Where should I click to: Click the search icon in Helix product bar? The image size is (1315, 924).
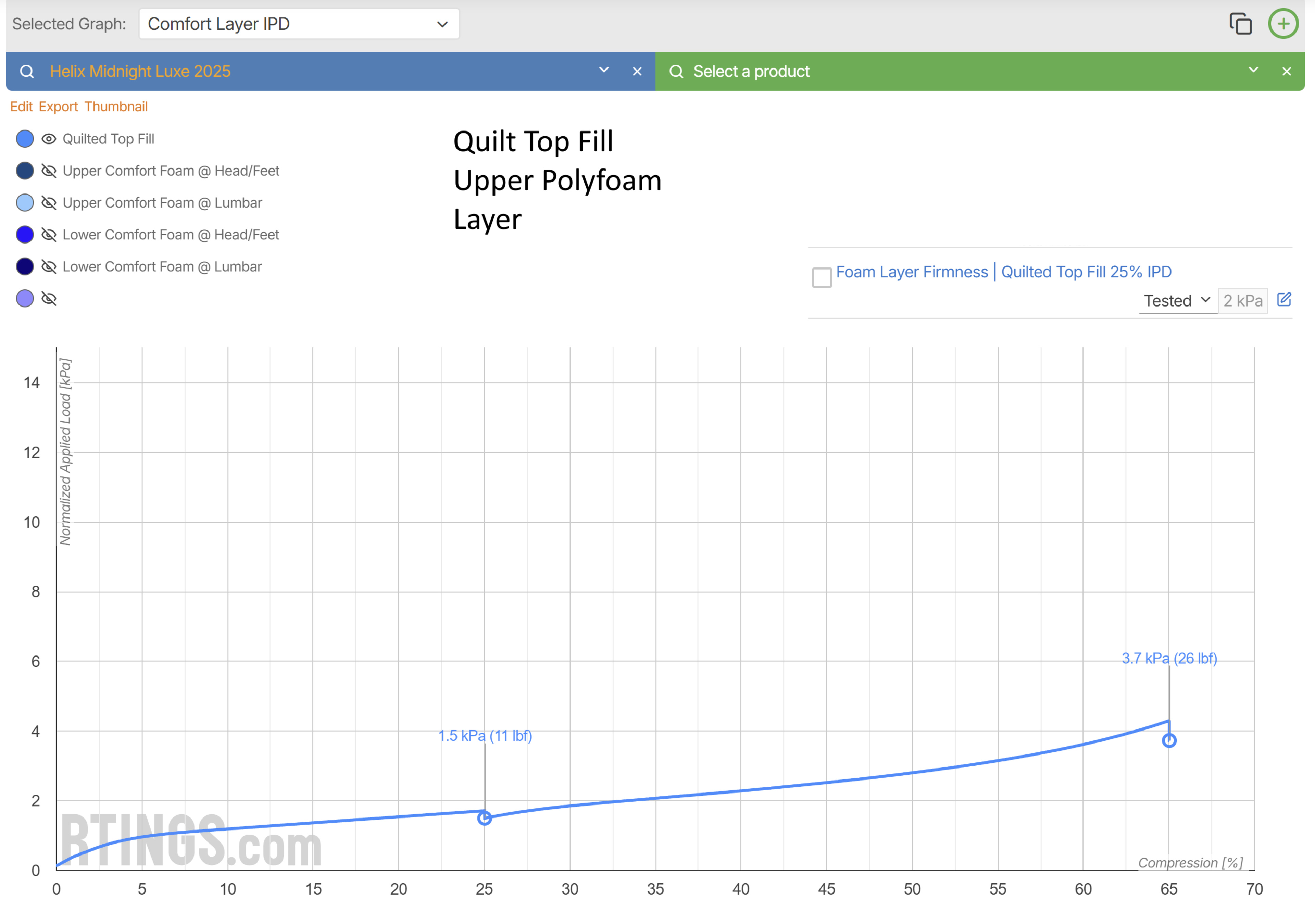(27, 72)
